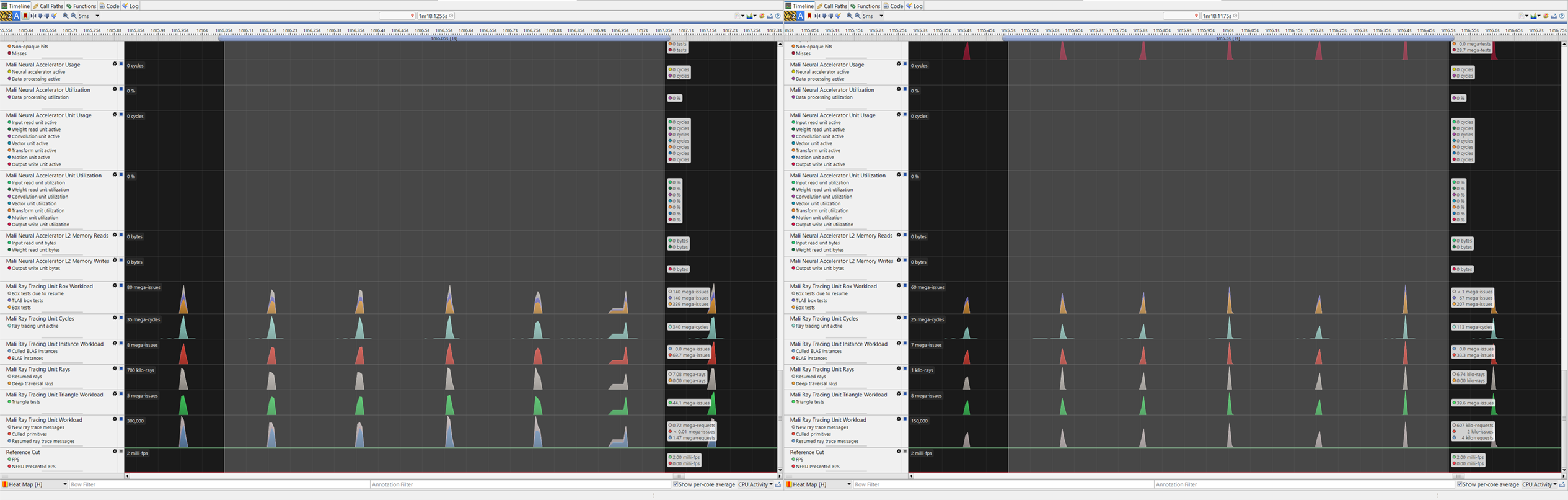Click gear icon of Mali Neural Accelerator Usage, left window
1568x500 pixels.
(115, 64)
